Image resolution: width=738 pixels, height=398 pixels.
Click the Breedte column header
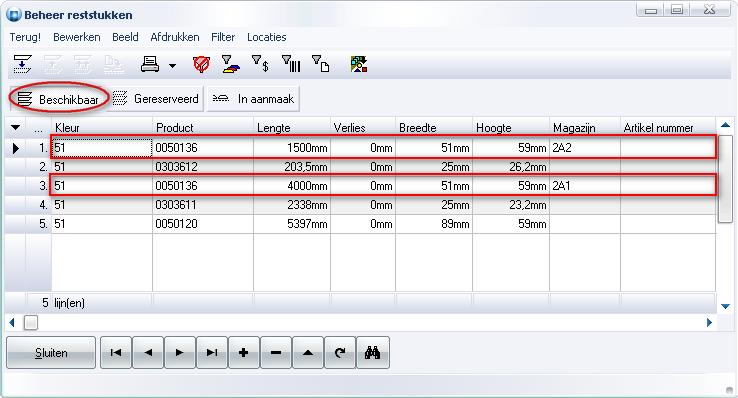click(434, 127)
